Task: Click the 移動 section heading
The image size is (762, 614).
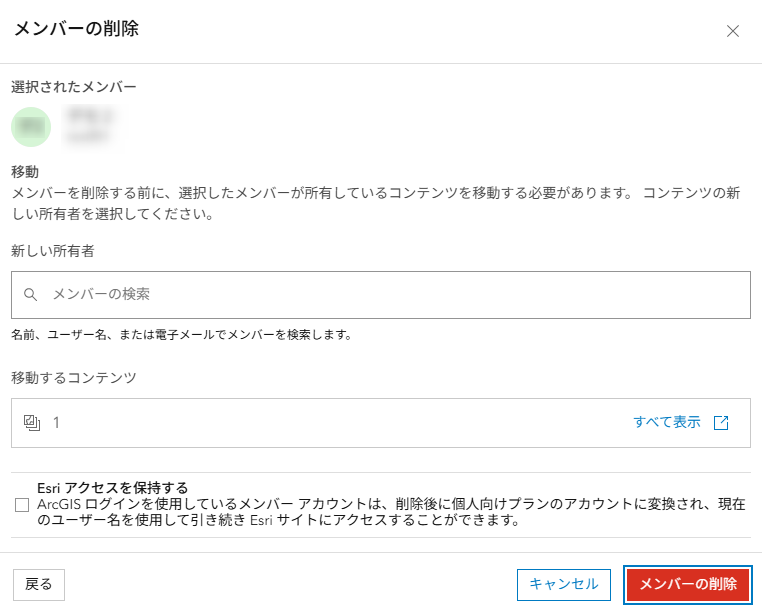Action: pos(24,171)
